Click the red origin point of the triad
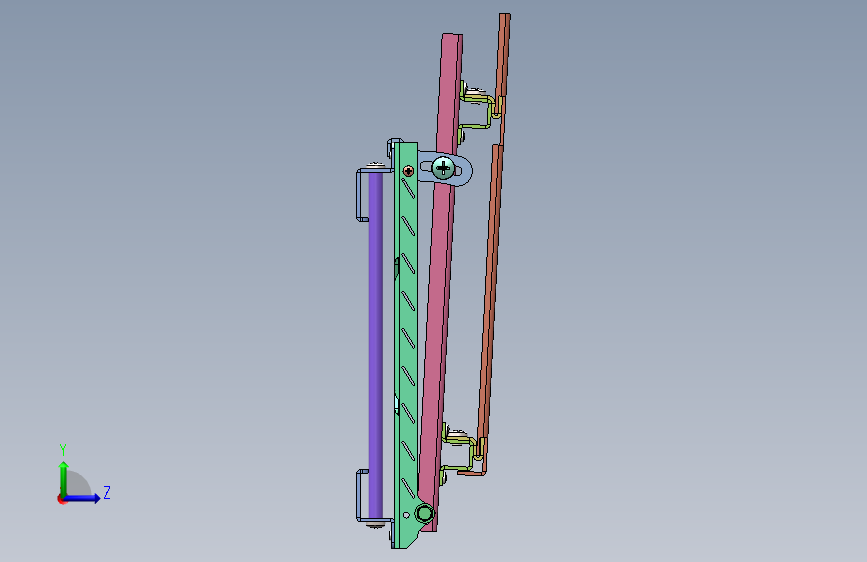The image size is (867, 562). coord(61,499)
